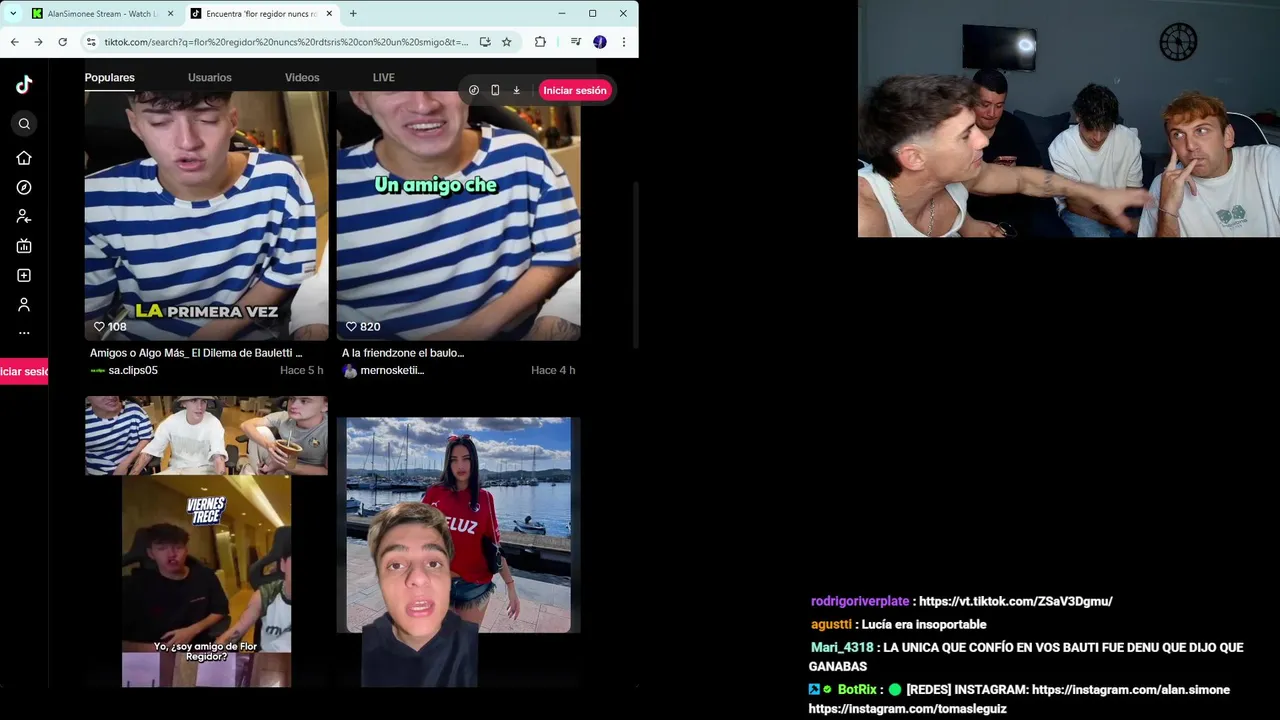Open the Viernes Trece video thumbnail

point(206,541)
